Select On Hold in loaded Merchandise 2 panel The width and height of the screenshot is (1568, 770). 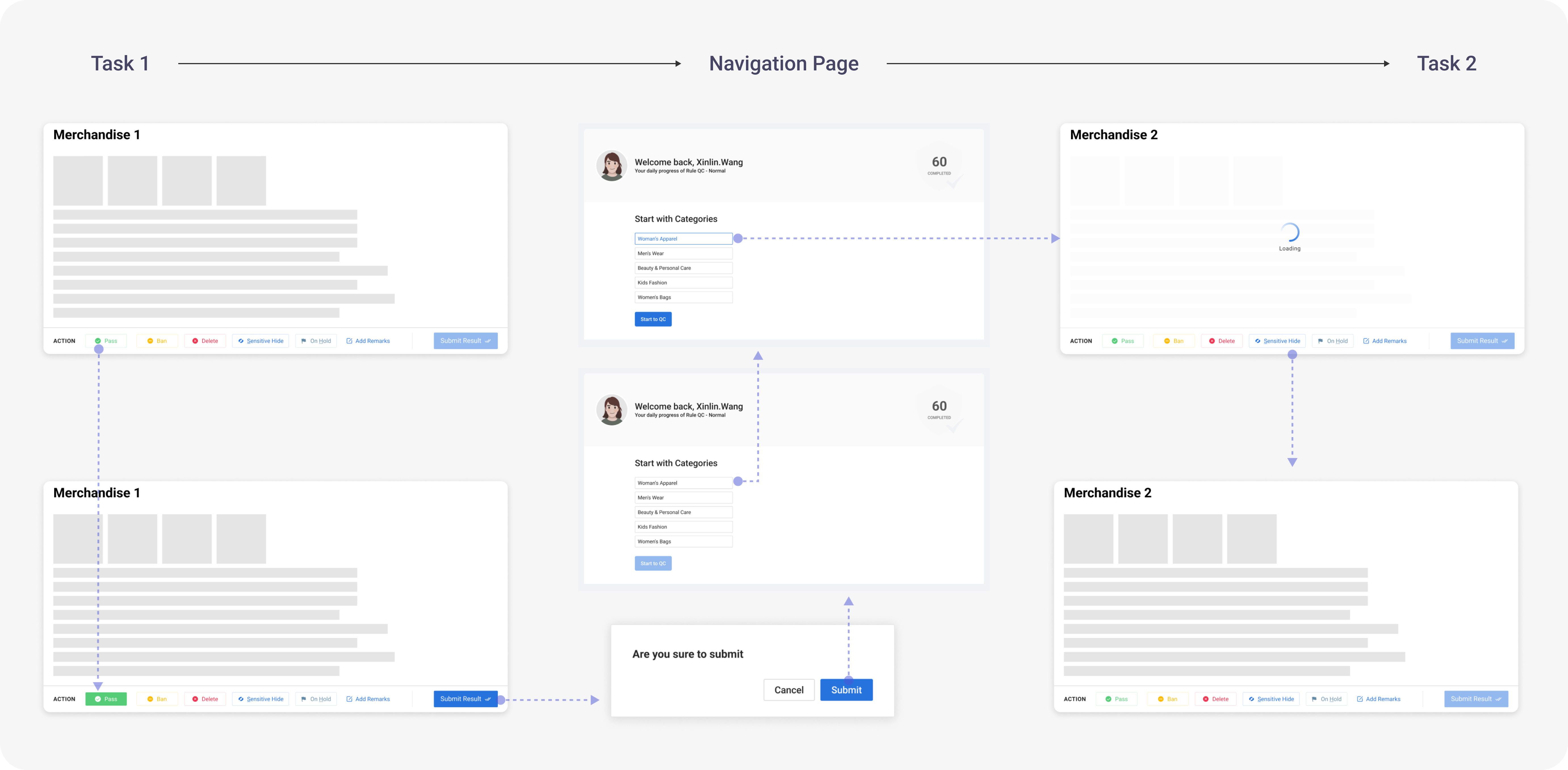pyautogui.click(x=1327, y=699)
